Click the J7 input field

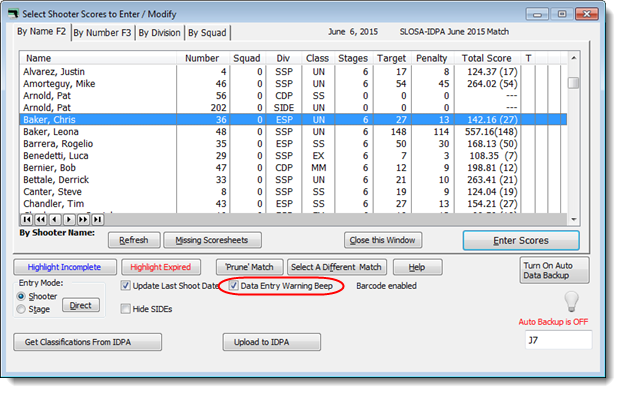558,340
